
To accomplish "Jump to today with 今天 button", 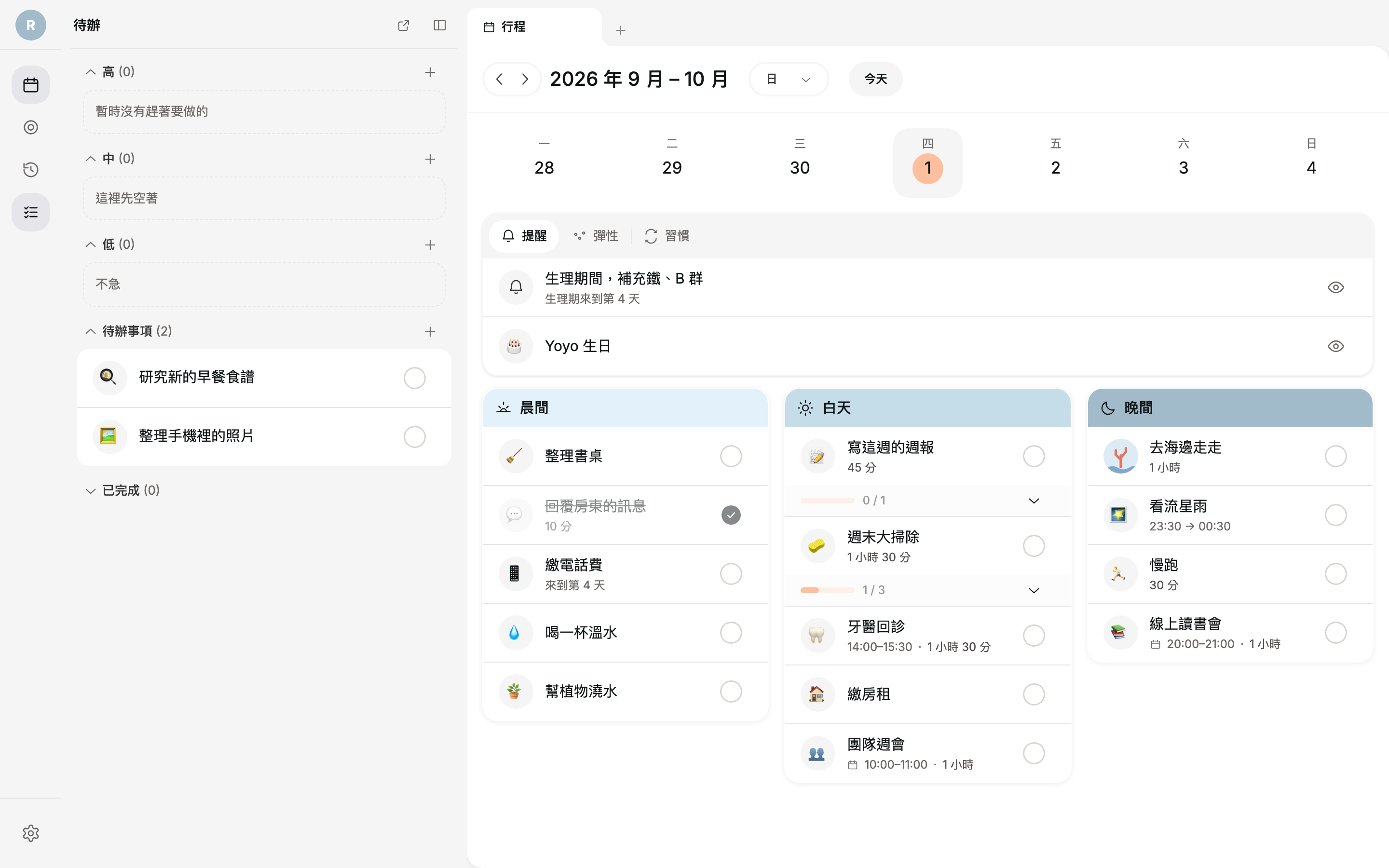I will point(875,79).
